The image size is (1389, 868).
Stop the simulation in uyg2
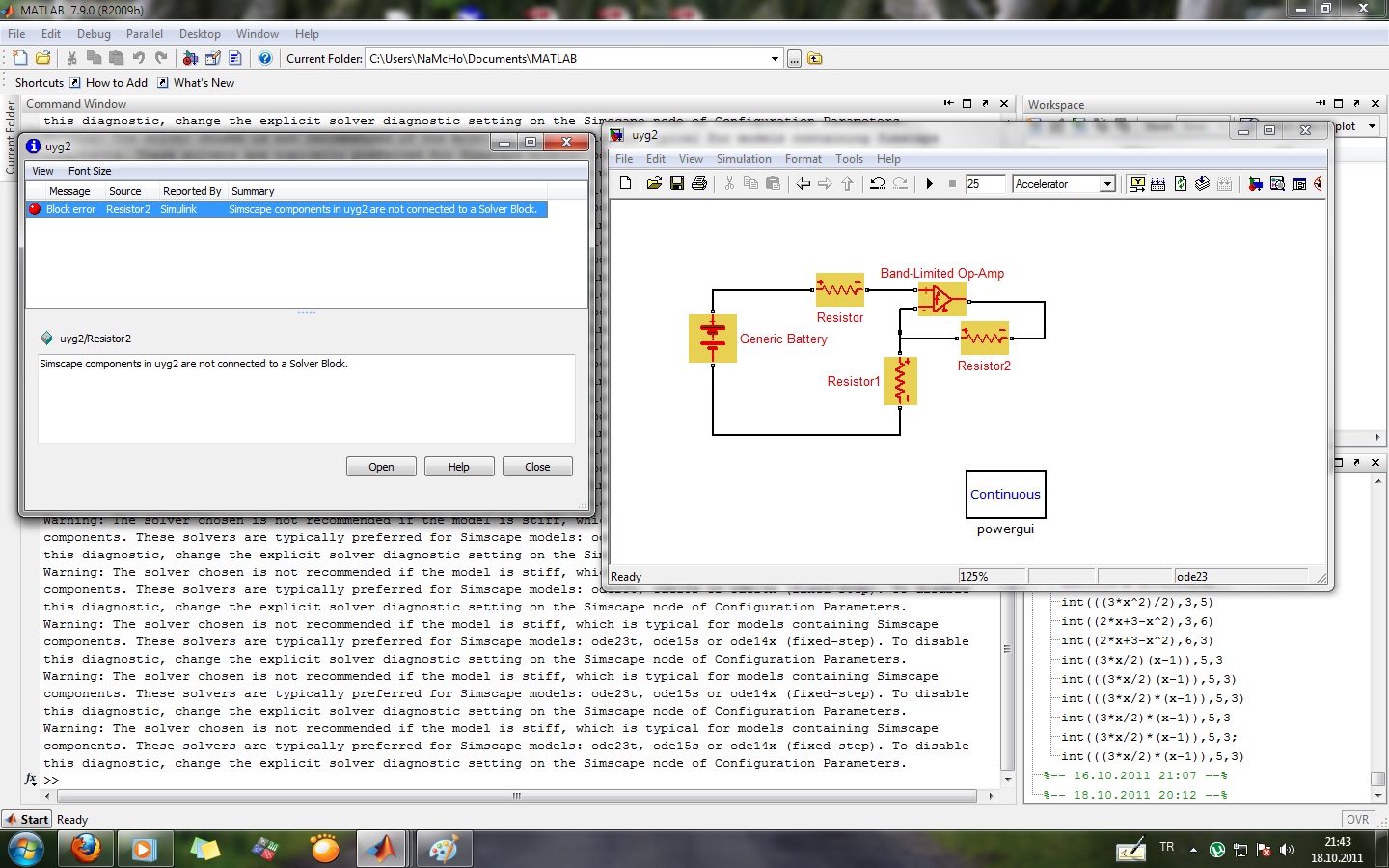(x=952, y=183)
